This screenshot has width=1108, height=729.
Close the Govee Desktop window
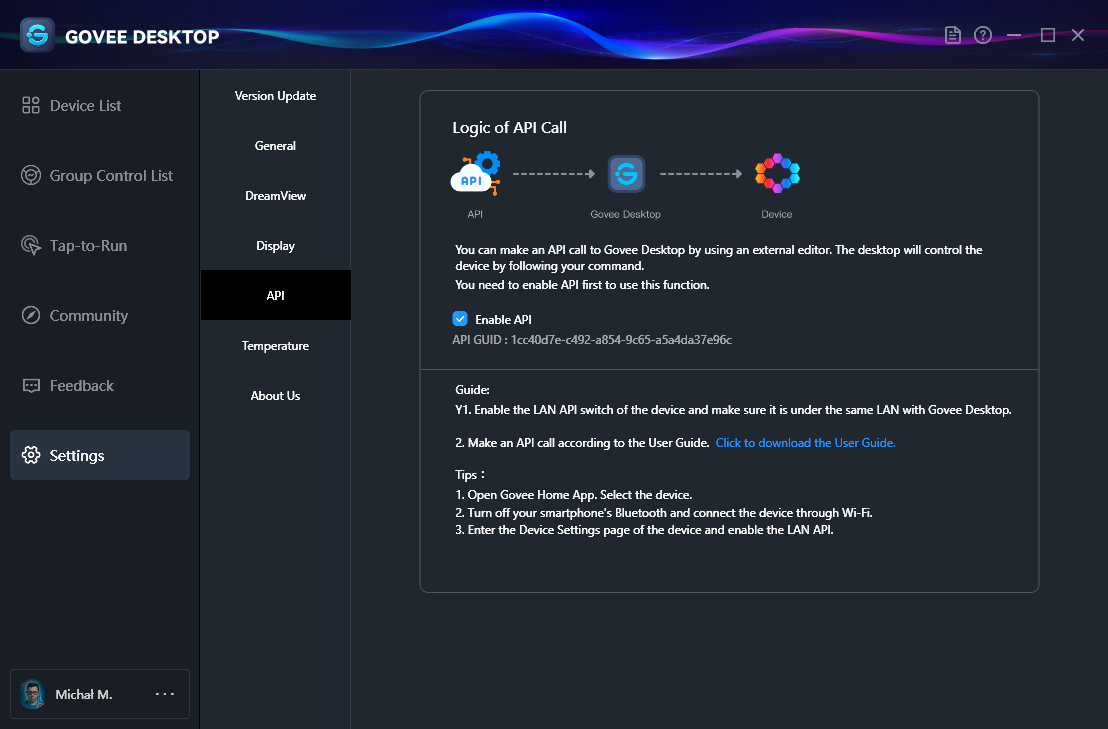(x=1078, y=35)
